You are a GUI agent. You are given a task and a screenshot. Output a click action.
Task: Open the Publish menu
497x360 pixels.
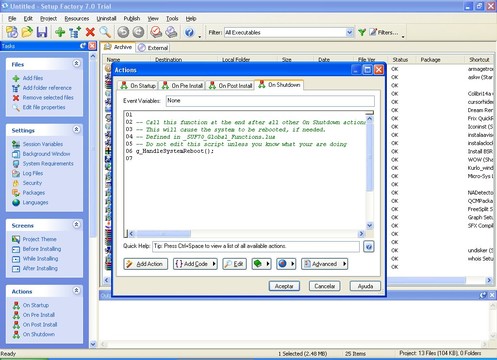pos(132,18)
